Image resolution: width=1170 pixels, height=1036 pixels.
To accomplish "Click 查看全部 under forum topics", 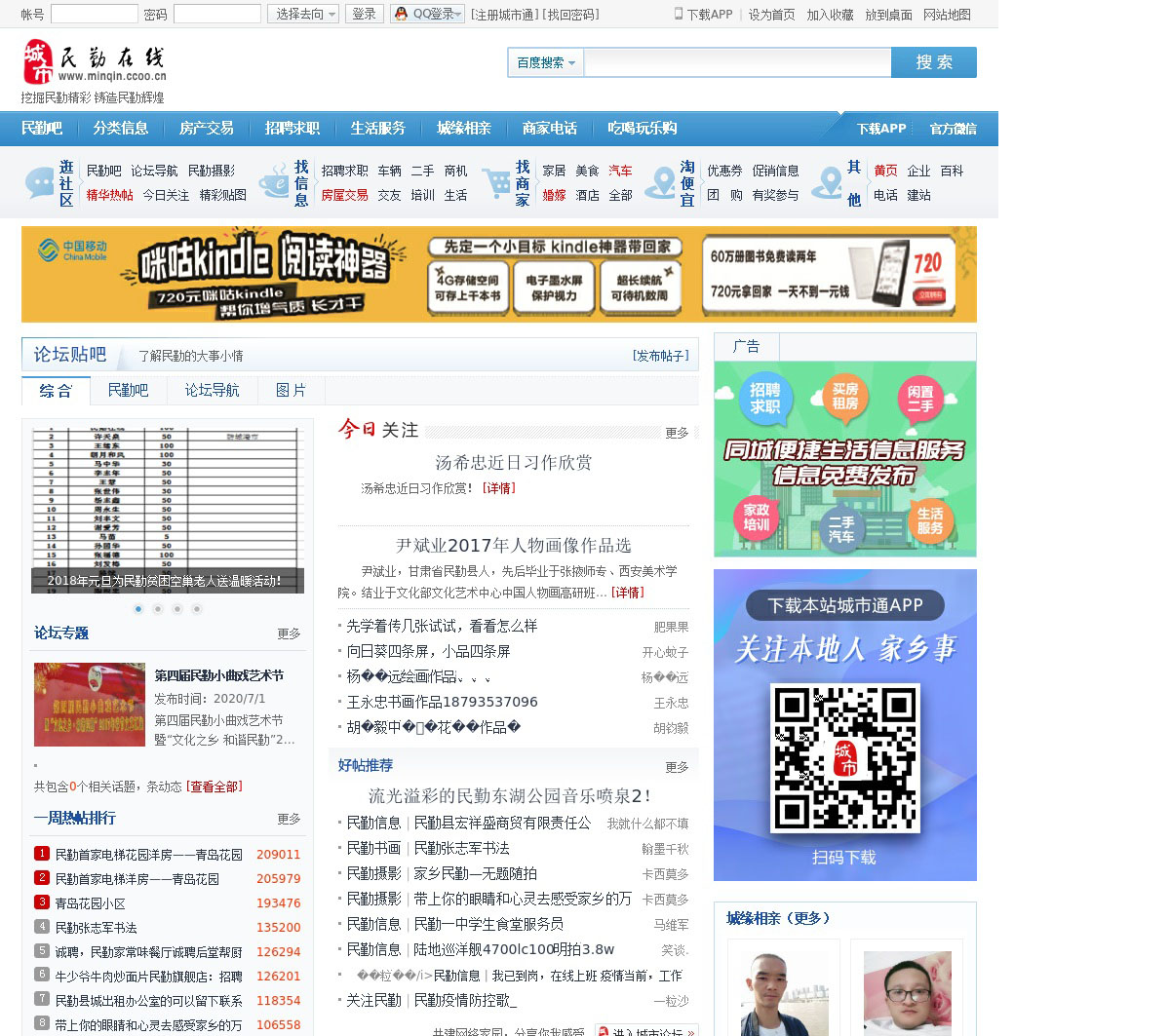I will pos(215,787).
